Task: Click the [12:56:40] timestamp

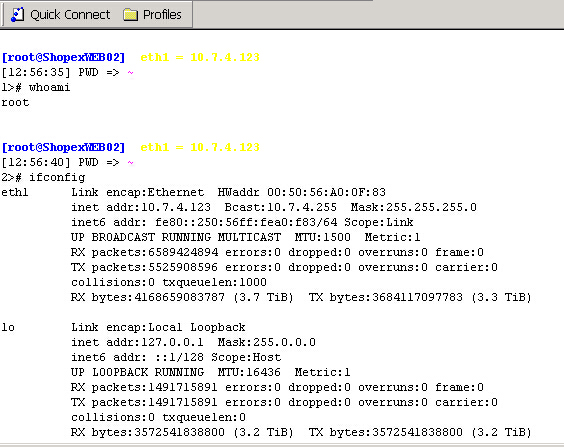Action: tap(36, 162)
